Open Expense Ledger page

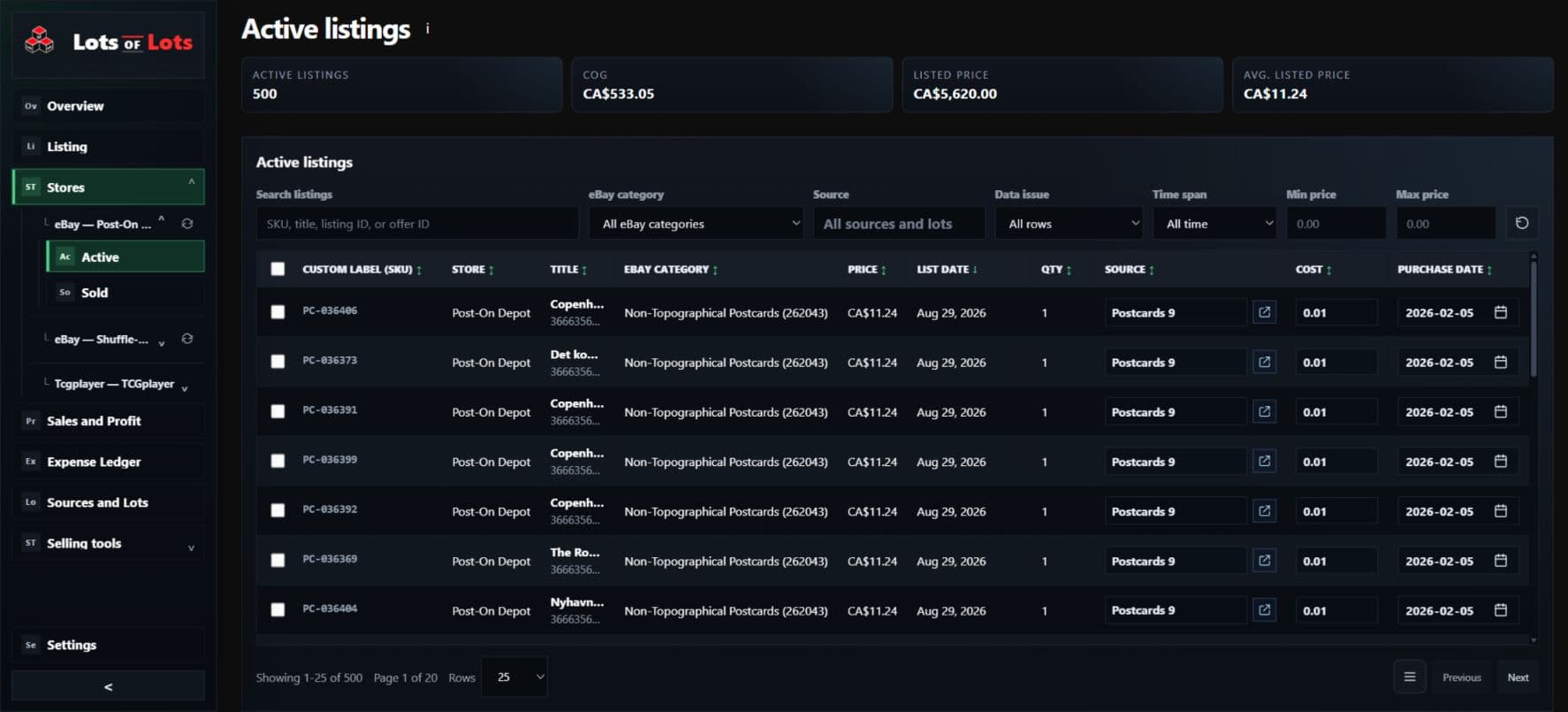coord(108,461)
